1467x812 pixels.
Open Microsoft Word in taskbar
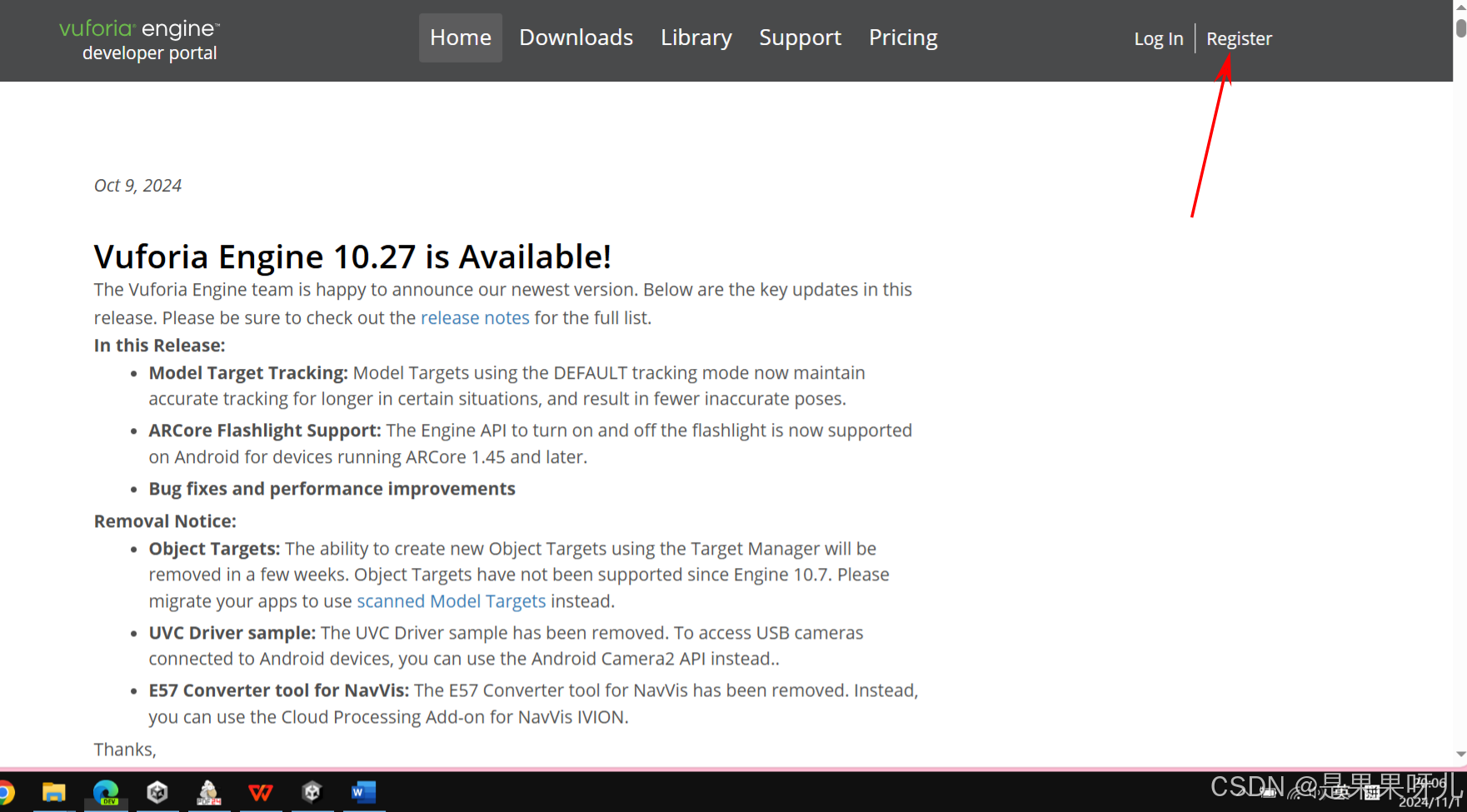(x=364, y=792)
